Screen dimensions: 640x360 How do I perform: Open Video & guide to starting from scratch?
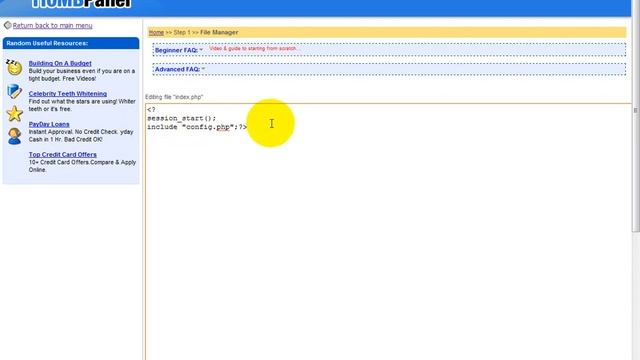[x=253, y=49]
